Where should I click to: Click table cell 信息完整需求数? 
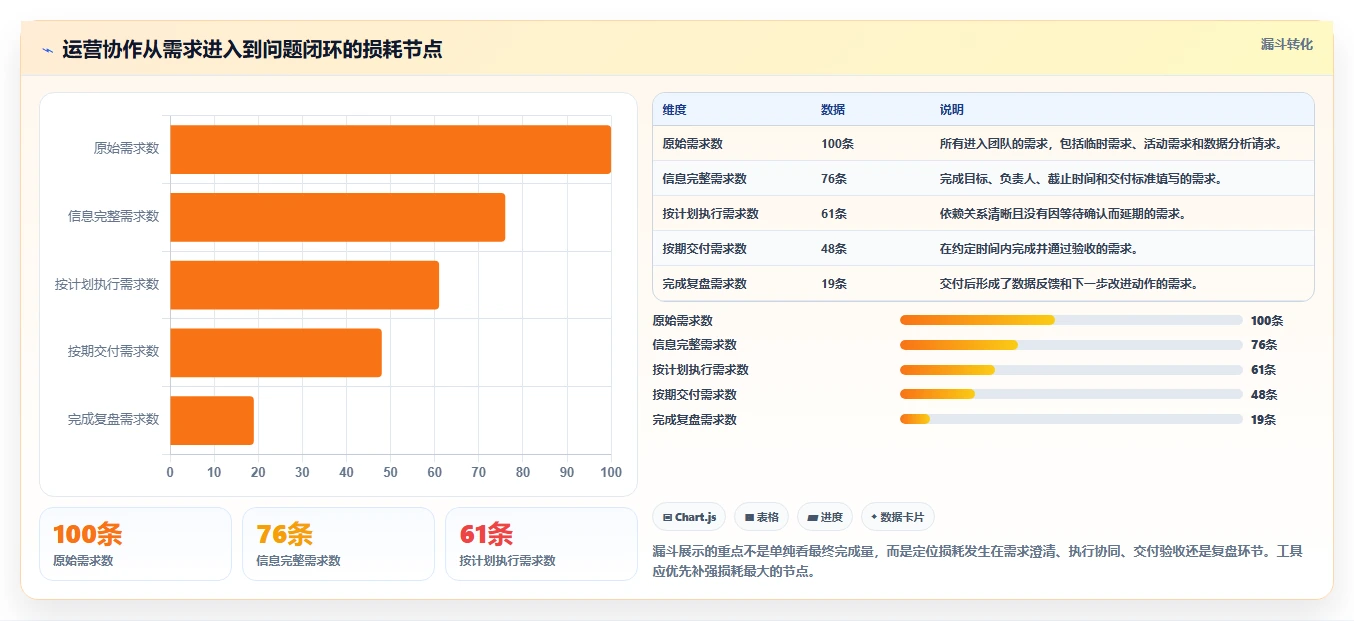point(704,179)
